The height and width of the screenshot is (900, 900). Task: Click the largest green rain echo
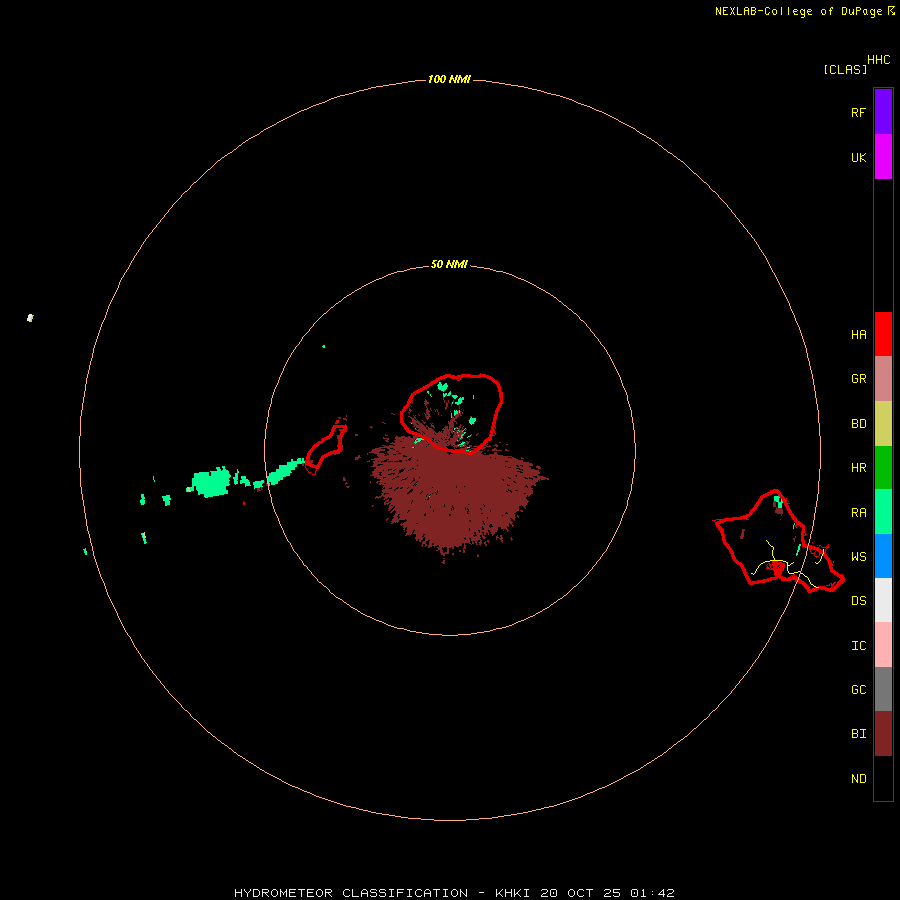pos(211,482)
